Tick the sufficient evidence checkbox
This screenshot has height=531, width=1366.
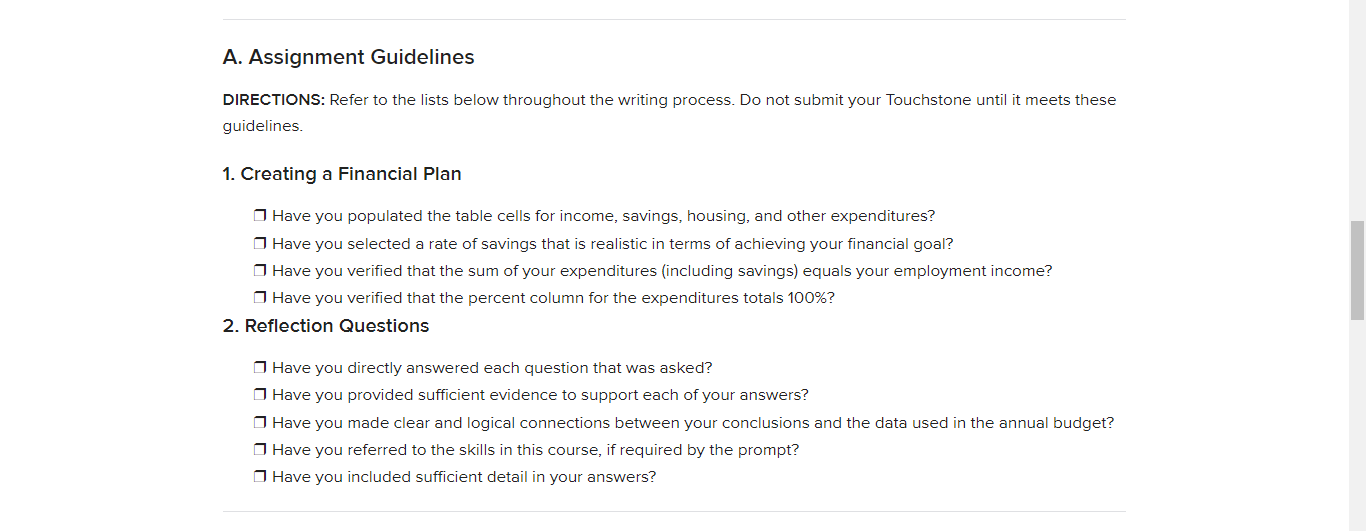tap(260, 395)
